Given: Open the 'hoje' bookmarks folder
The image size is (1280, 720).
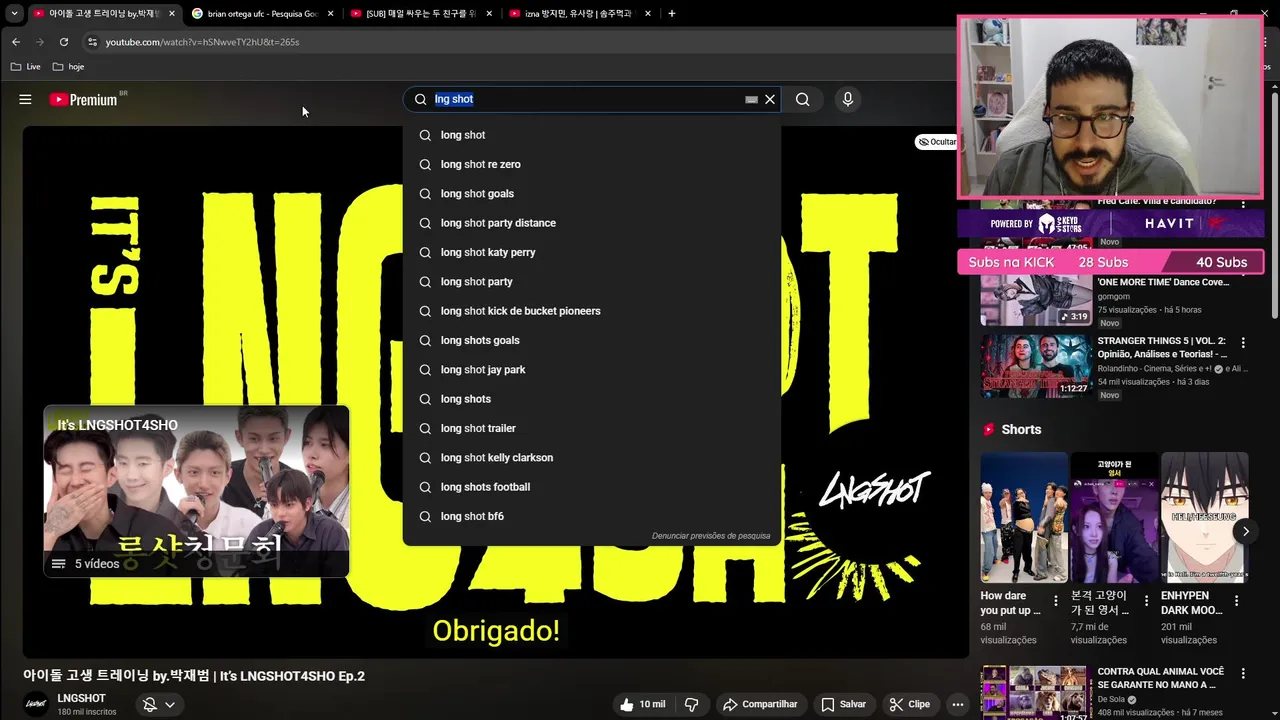Looking at the screenshot, I should tap(68, 67).
